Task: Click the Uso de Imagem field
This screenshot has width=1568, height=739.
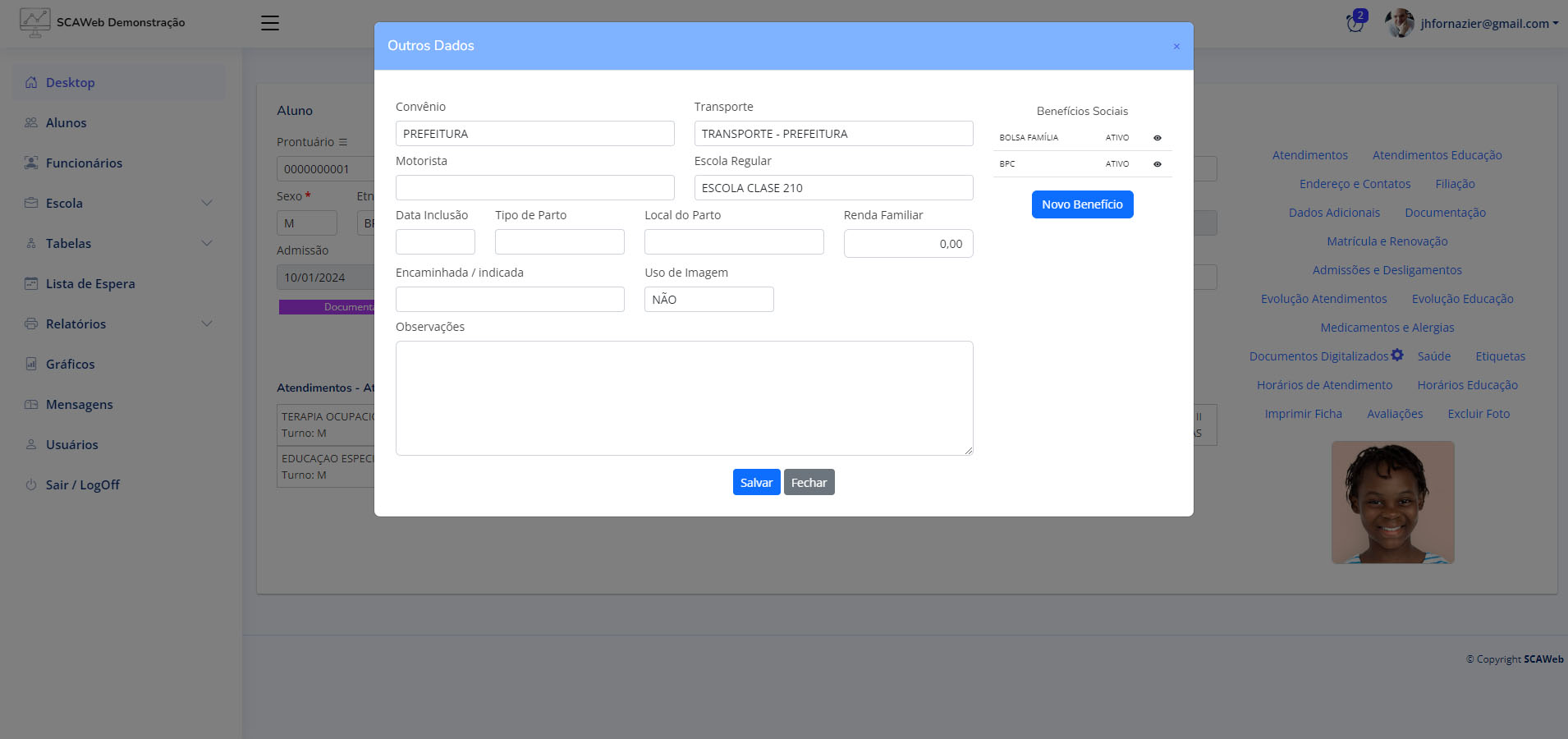Action: 708,300
